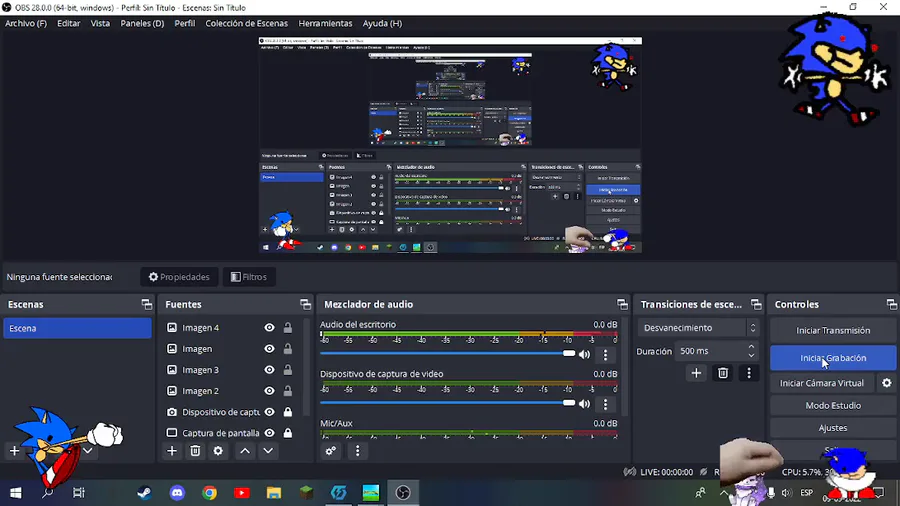
Task: Toggle lock on Imagen 3 source
Action: (288, 370)
